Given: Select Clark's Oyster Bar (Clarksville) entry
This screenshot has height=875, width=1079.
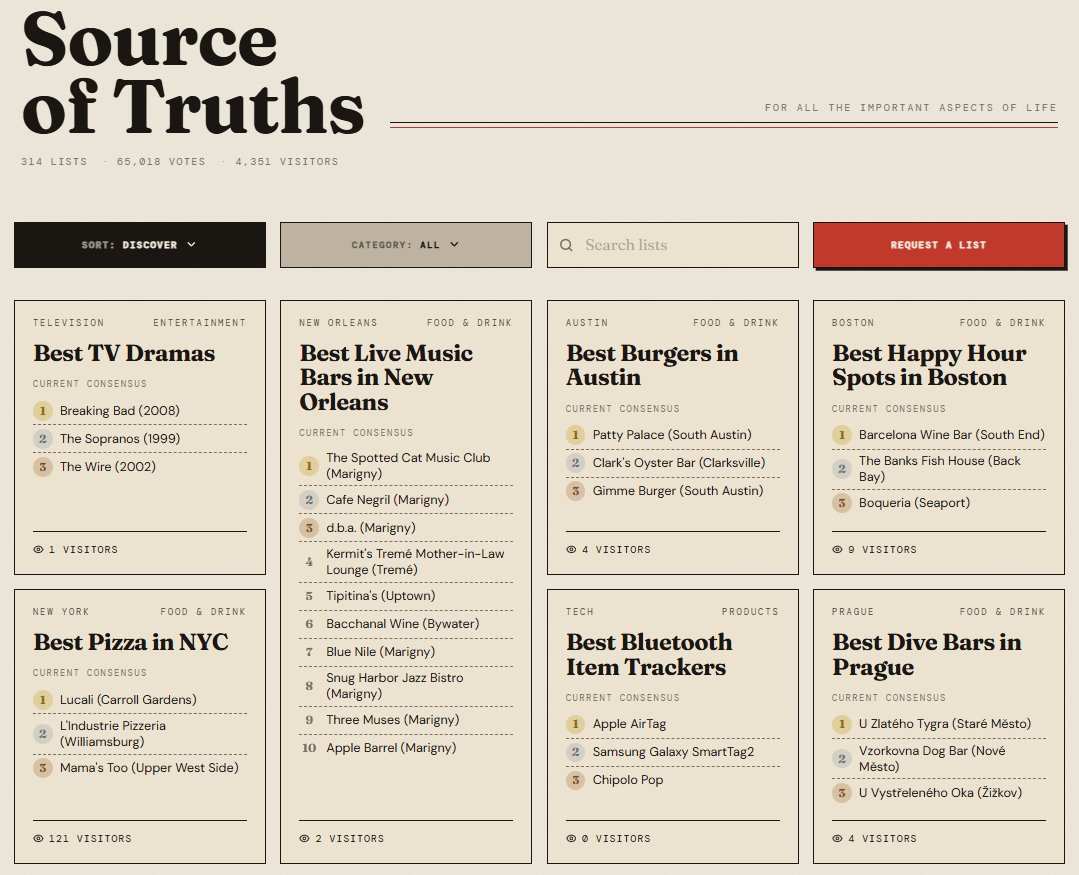Looking at the screenshot, I should [x=673, y=463].
